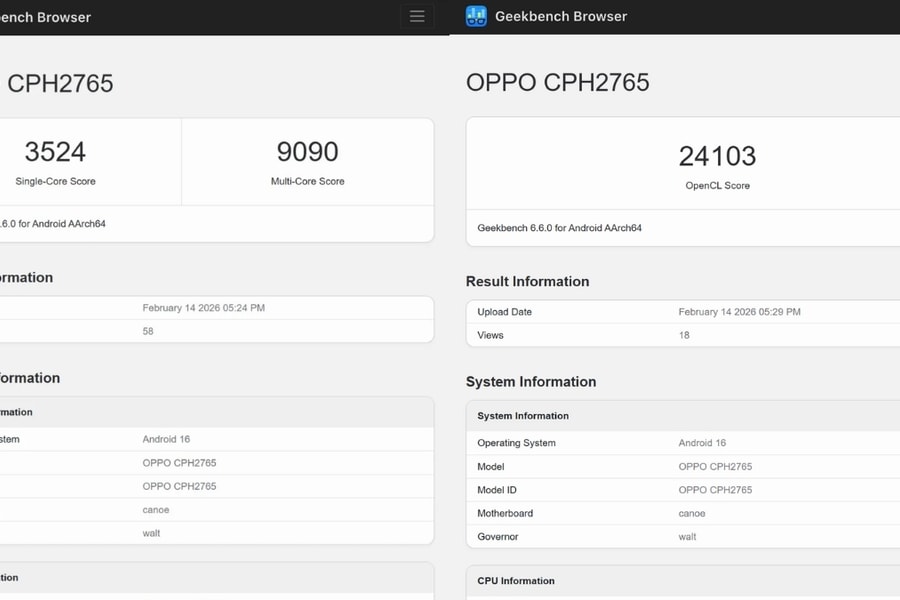900x600 pixels.
Task: Click the Governor row label
Action: tap(498, 537)
